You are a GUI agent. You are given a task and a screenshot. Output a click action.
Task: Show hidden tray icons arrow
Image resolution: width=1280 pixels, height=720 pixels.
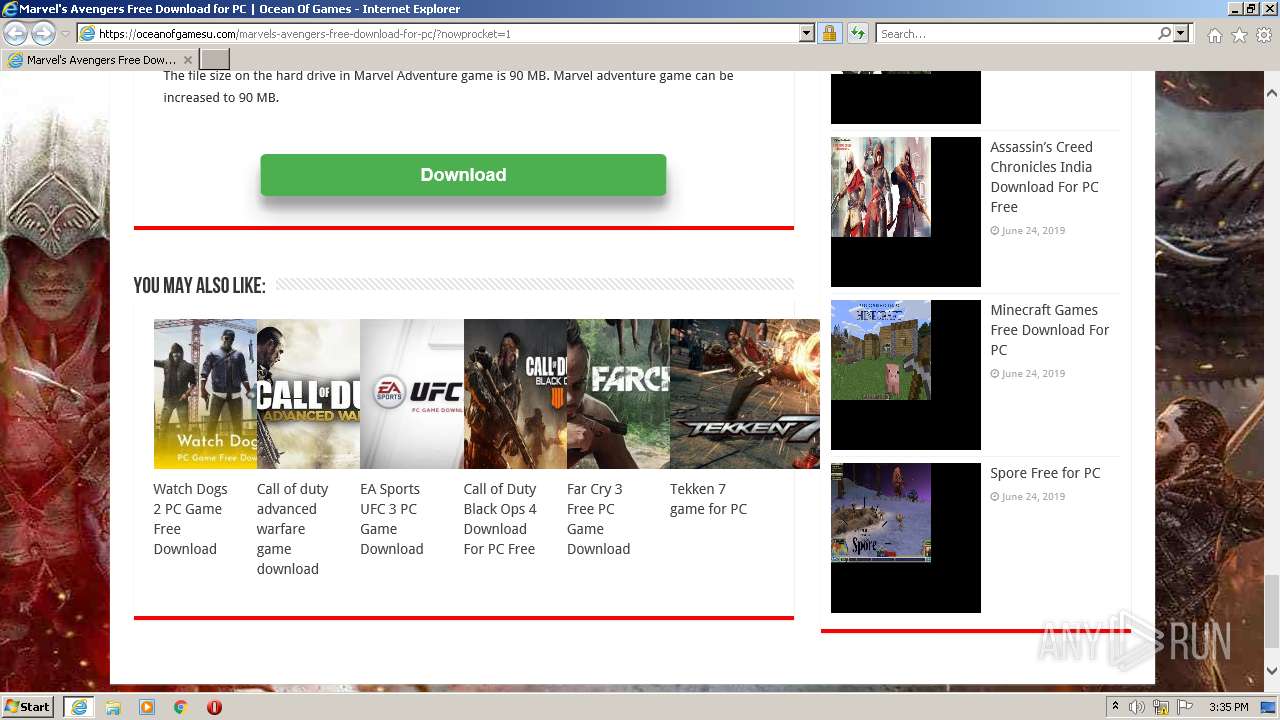point(1116,707)
